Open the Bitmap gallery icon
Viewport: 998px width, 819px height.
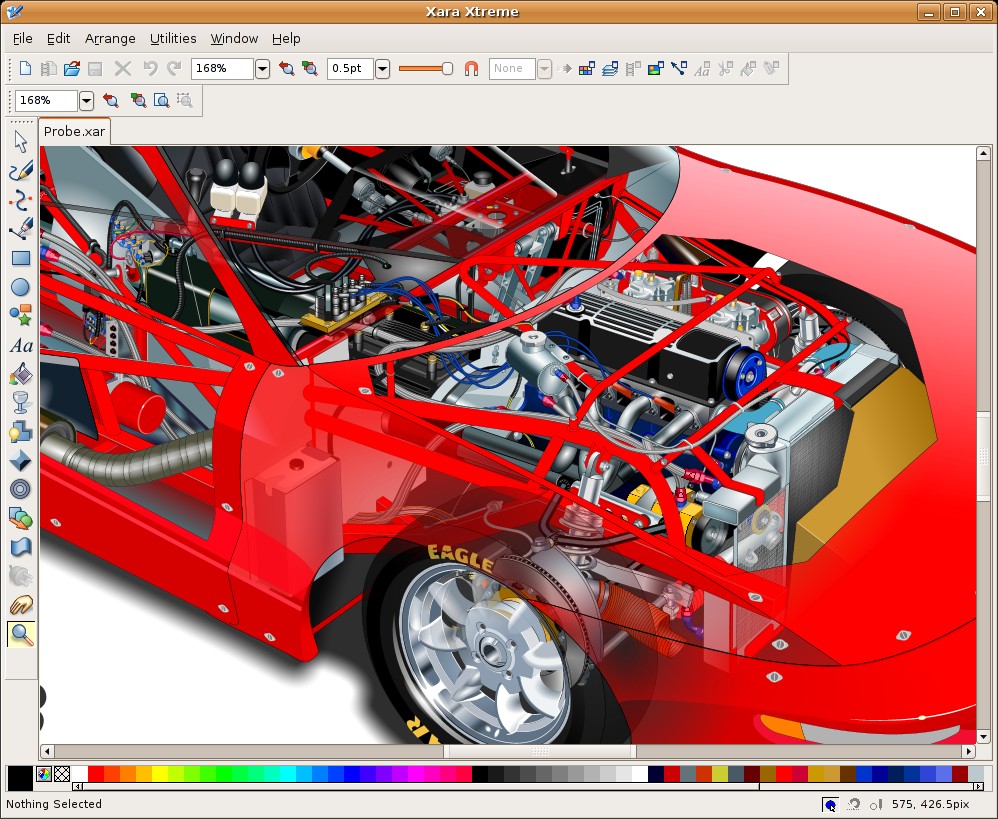(x=656, y=68)
